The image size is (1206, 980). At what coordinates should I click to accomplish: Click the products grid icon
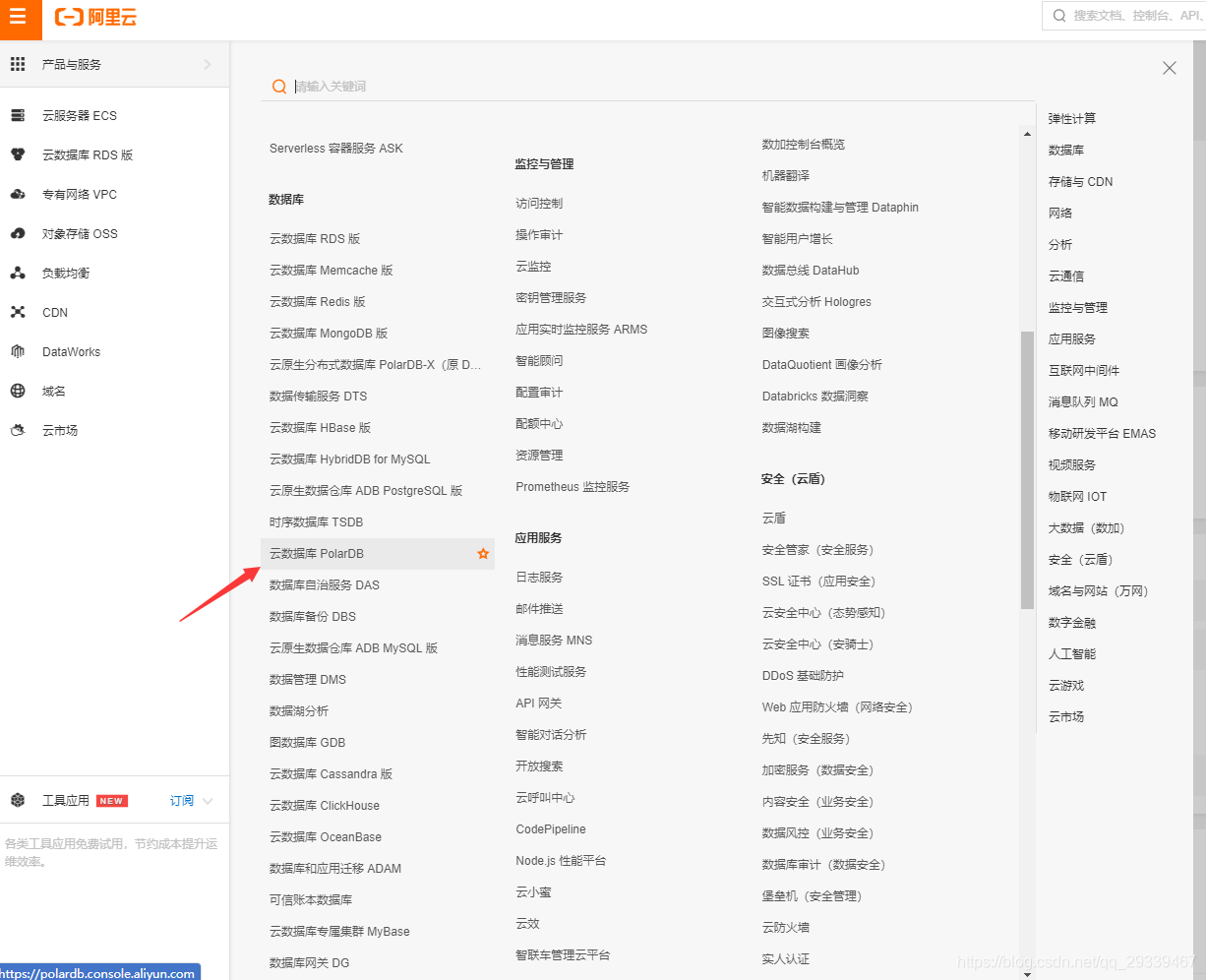tap(18, 64)
